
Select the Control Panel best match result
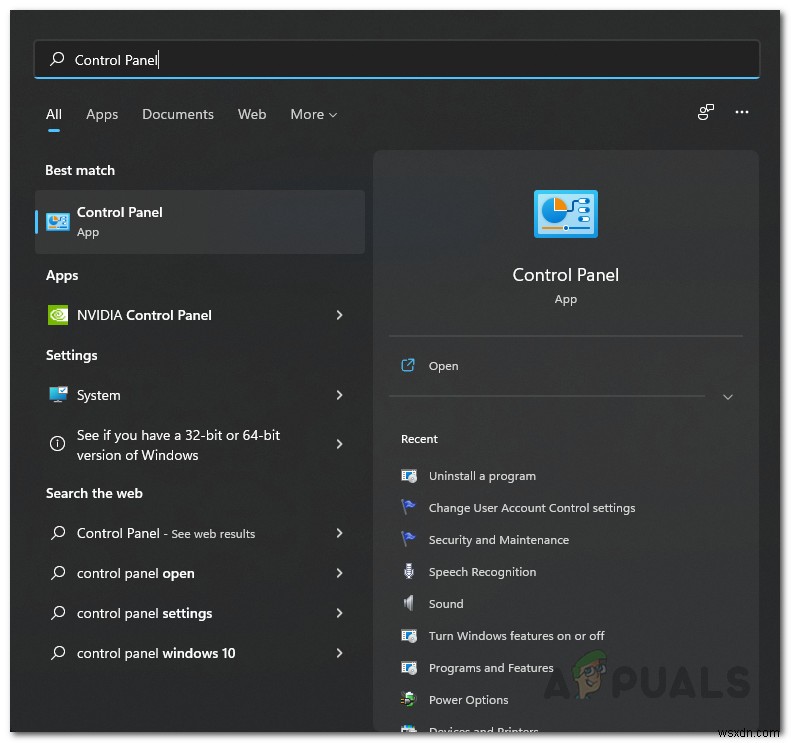point(200,221)
